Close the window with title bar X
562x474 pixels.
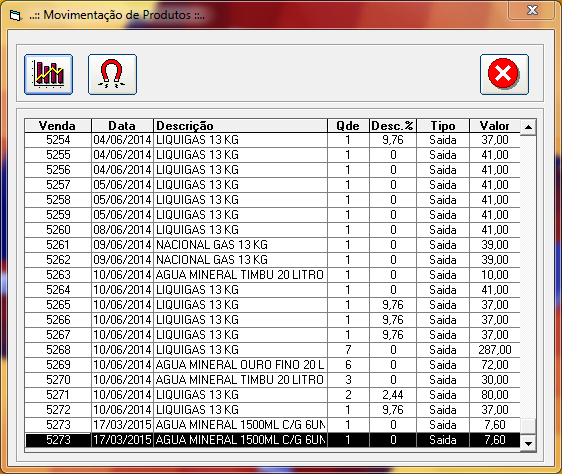point(532,10)
